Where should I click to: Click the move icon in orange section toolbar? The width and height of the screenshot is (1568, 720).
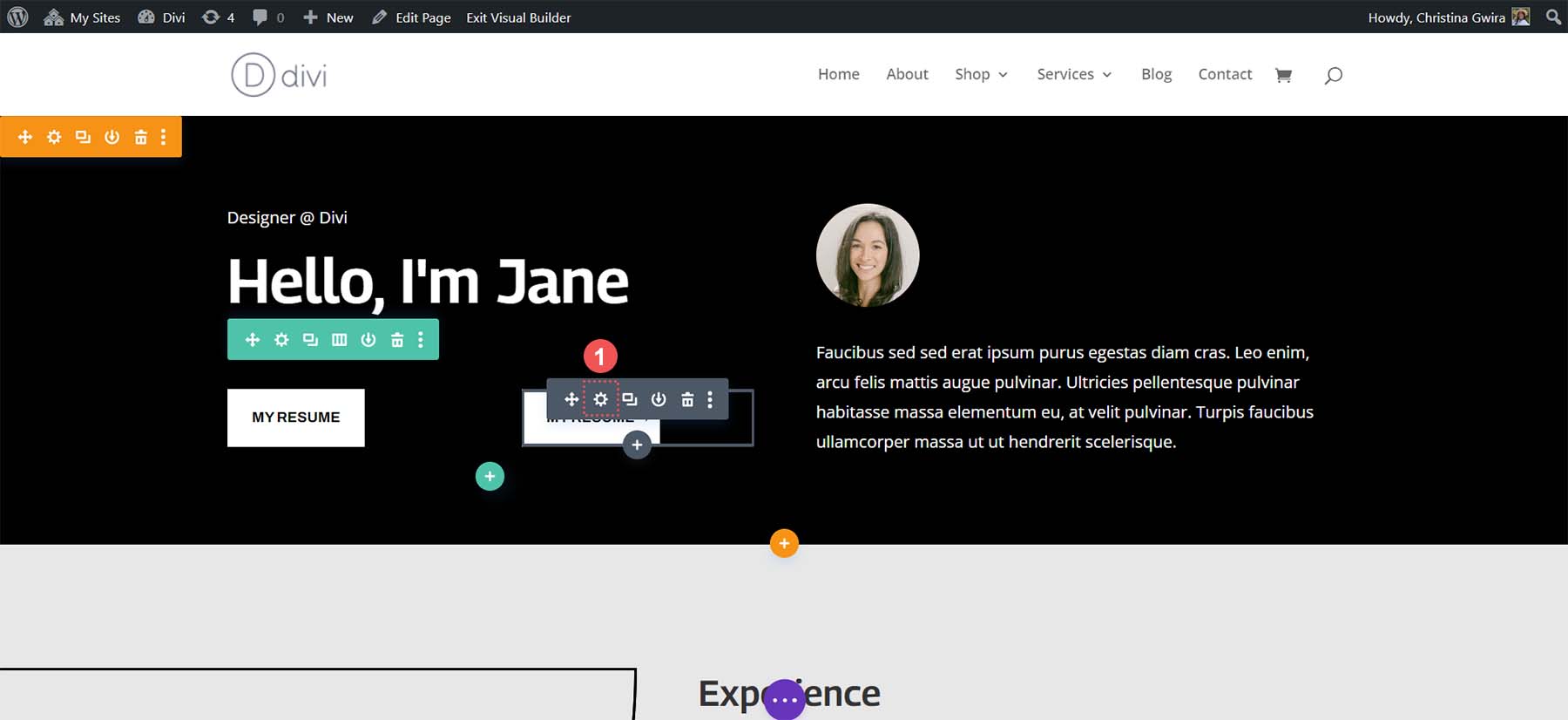point(25,137)
